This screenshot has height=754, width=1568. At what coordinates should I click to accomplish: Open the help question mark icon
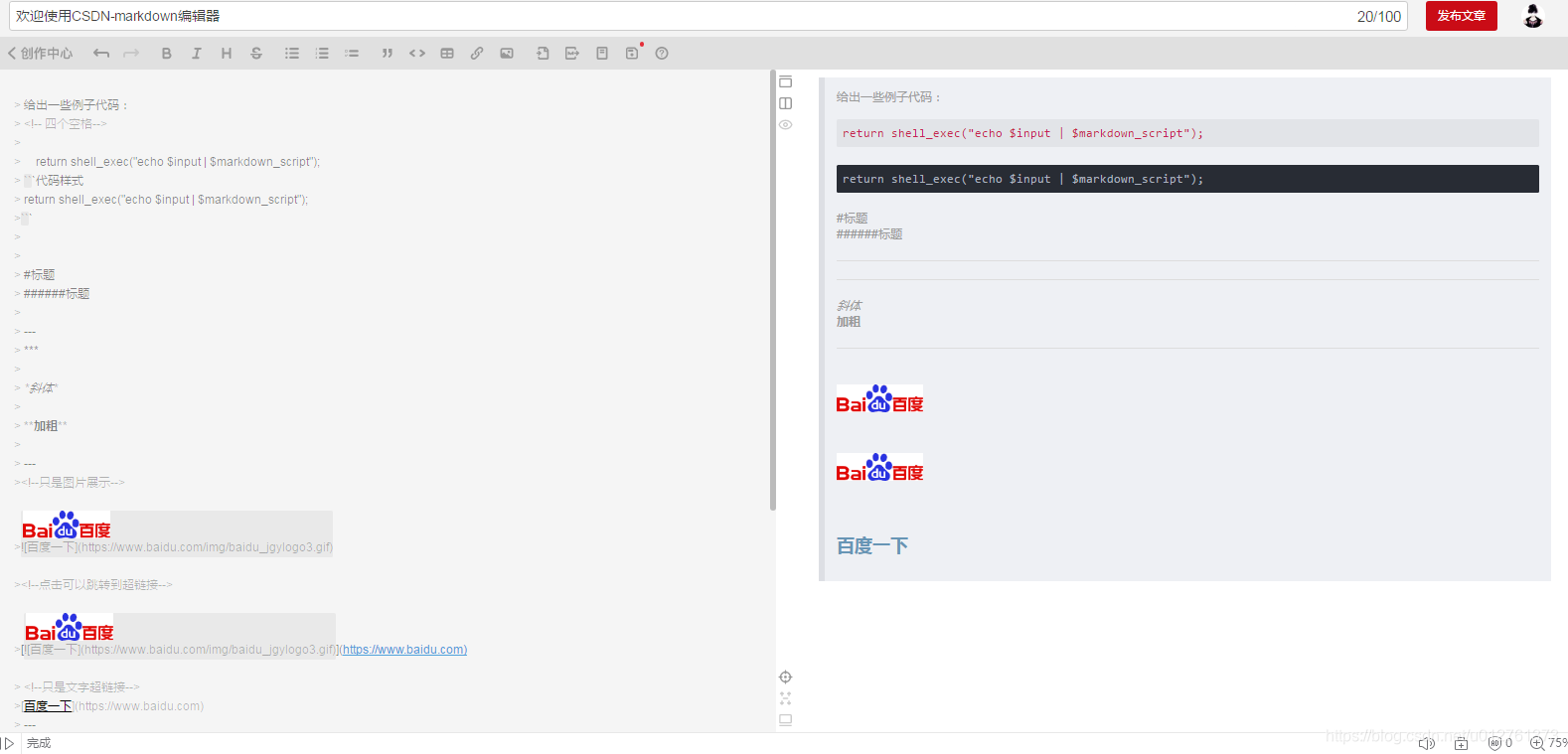(x=662, y=54)
